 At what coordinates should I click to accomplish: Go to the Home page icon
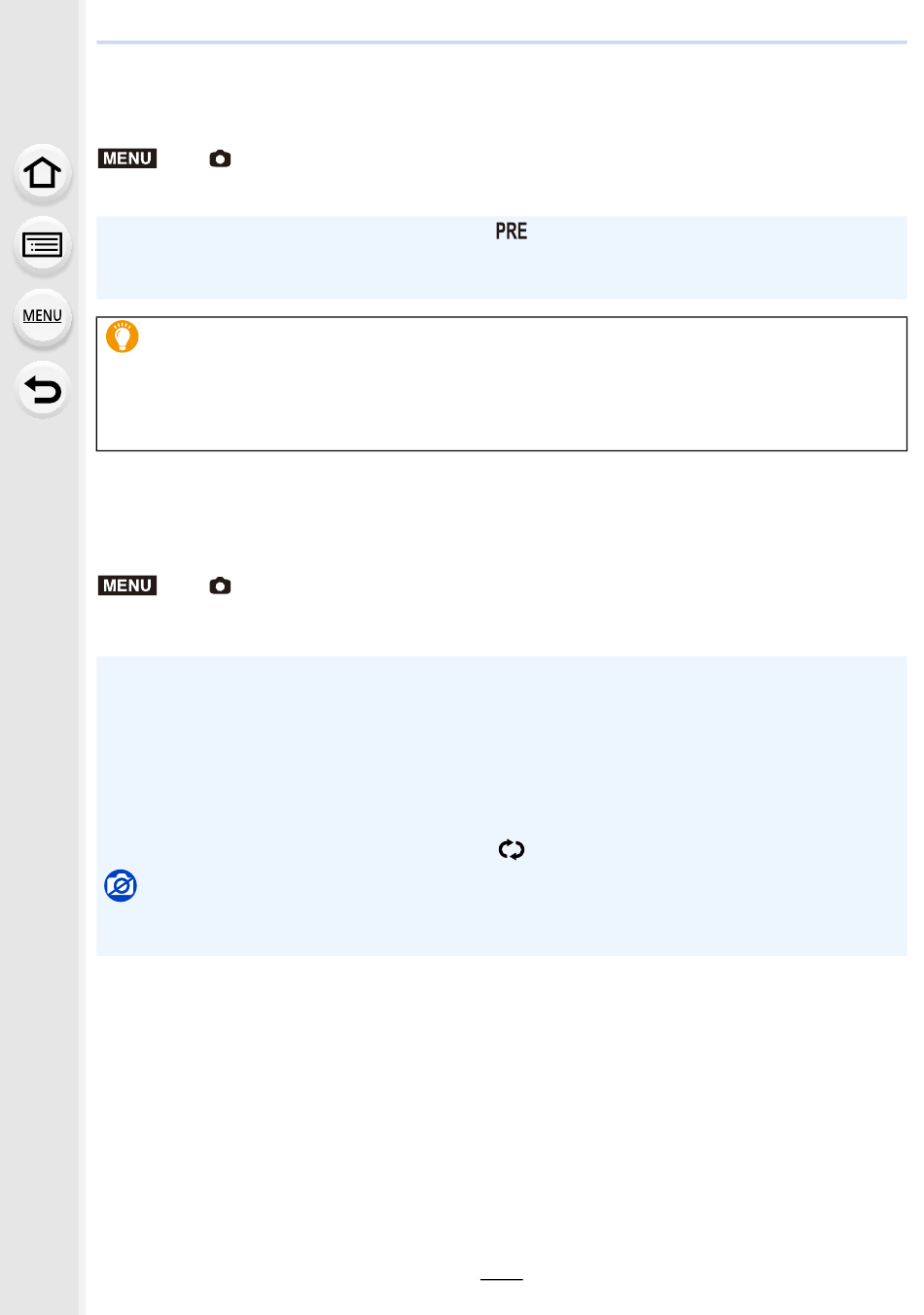click(x=42, y=173)
